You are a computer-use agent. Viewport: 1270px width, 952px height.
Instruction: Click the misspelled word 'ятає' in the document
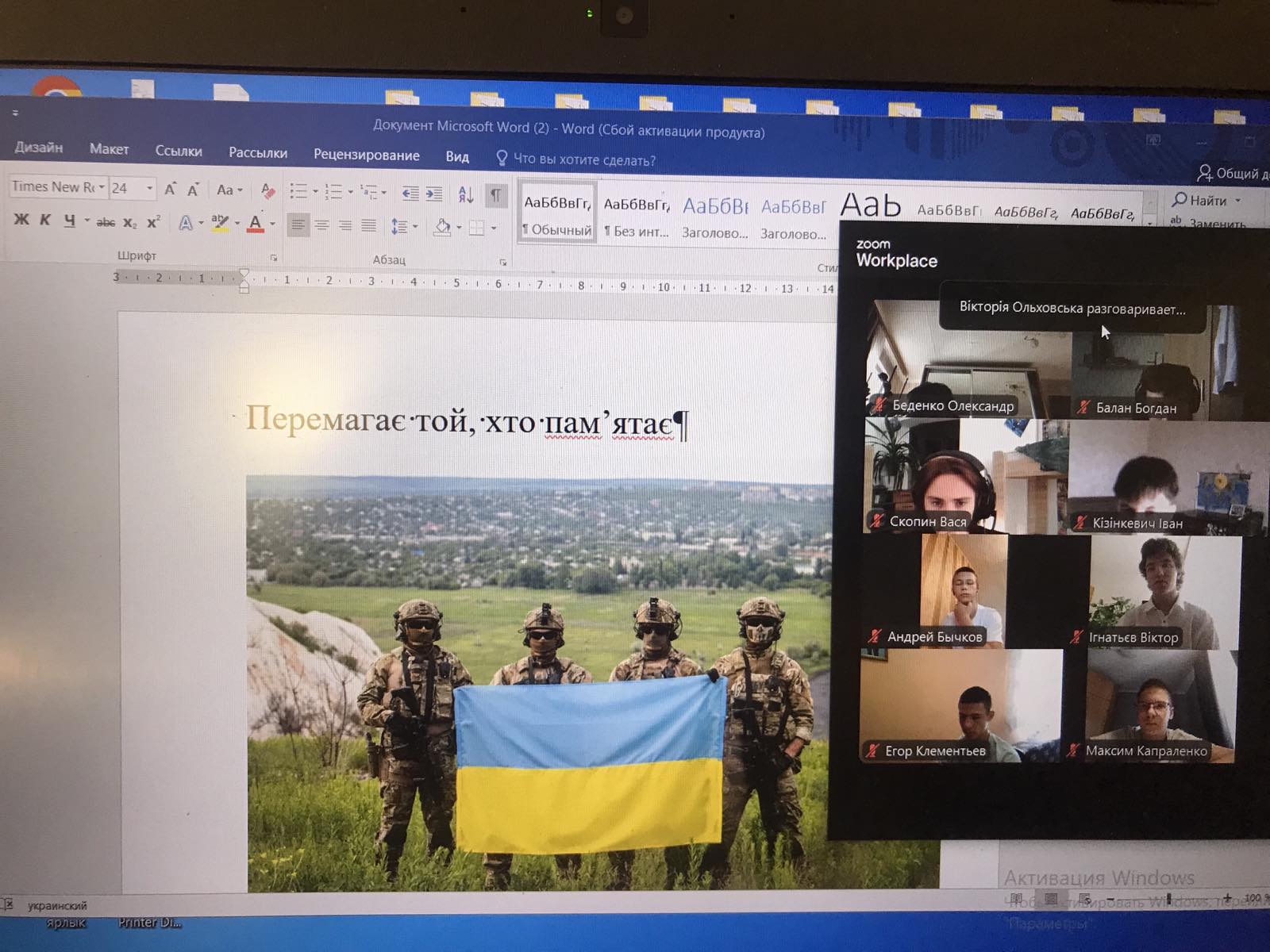(641, 424)
